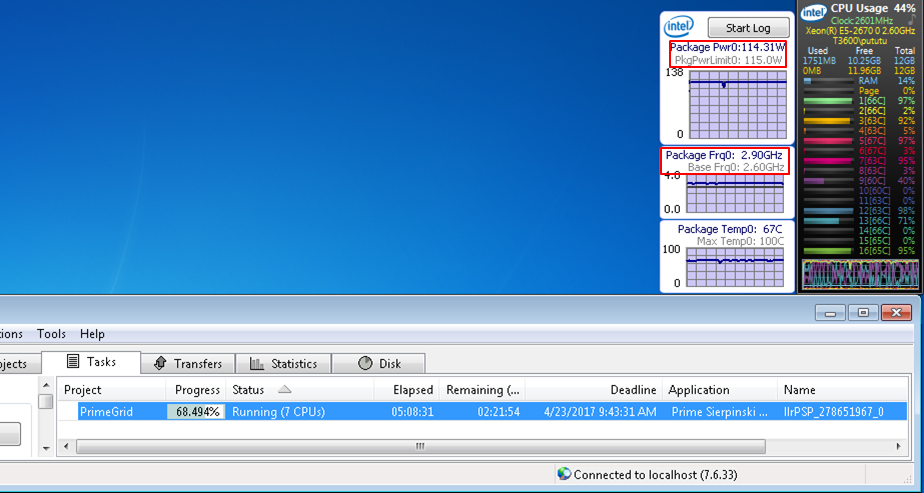Viewport: 924px width, 493px height.
Task: Open the Help menu
Action: coord(92,334)
